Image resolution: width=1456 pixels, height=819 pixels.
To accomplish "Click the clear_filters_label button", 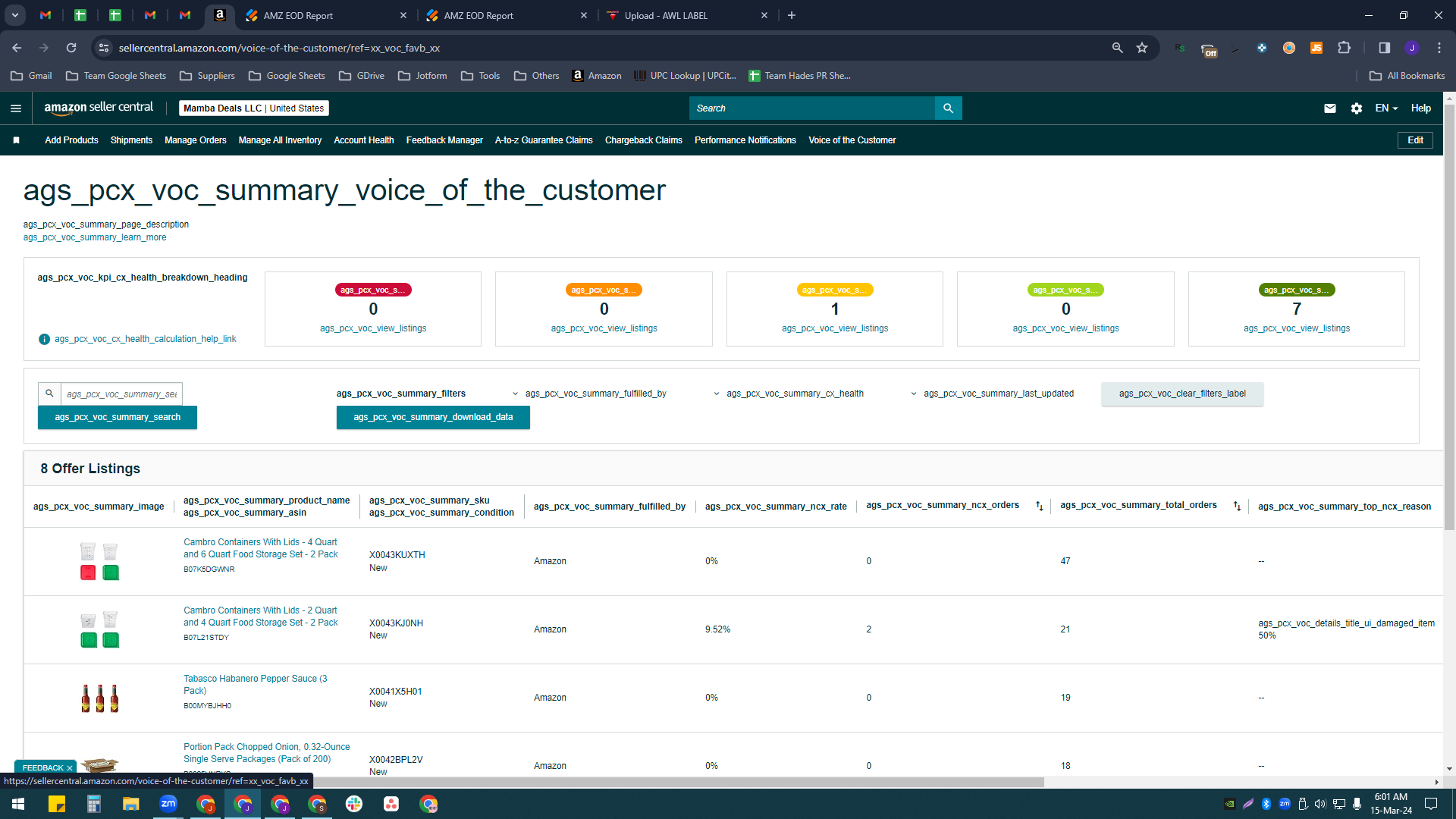I will [x=1182, y=394].
